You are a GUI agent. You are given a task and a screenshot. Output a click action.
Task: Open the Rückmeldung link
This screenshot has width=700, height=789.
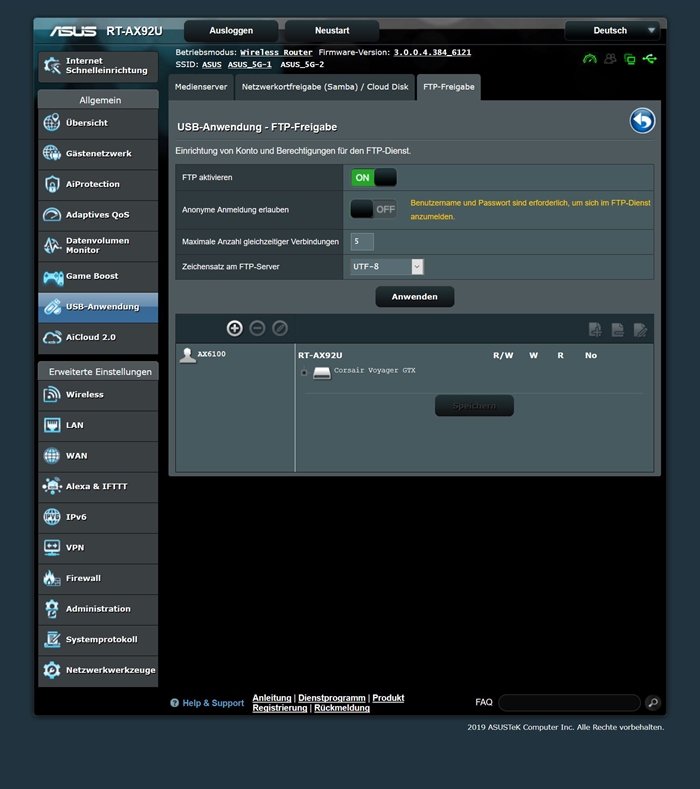(342, 708)
